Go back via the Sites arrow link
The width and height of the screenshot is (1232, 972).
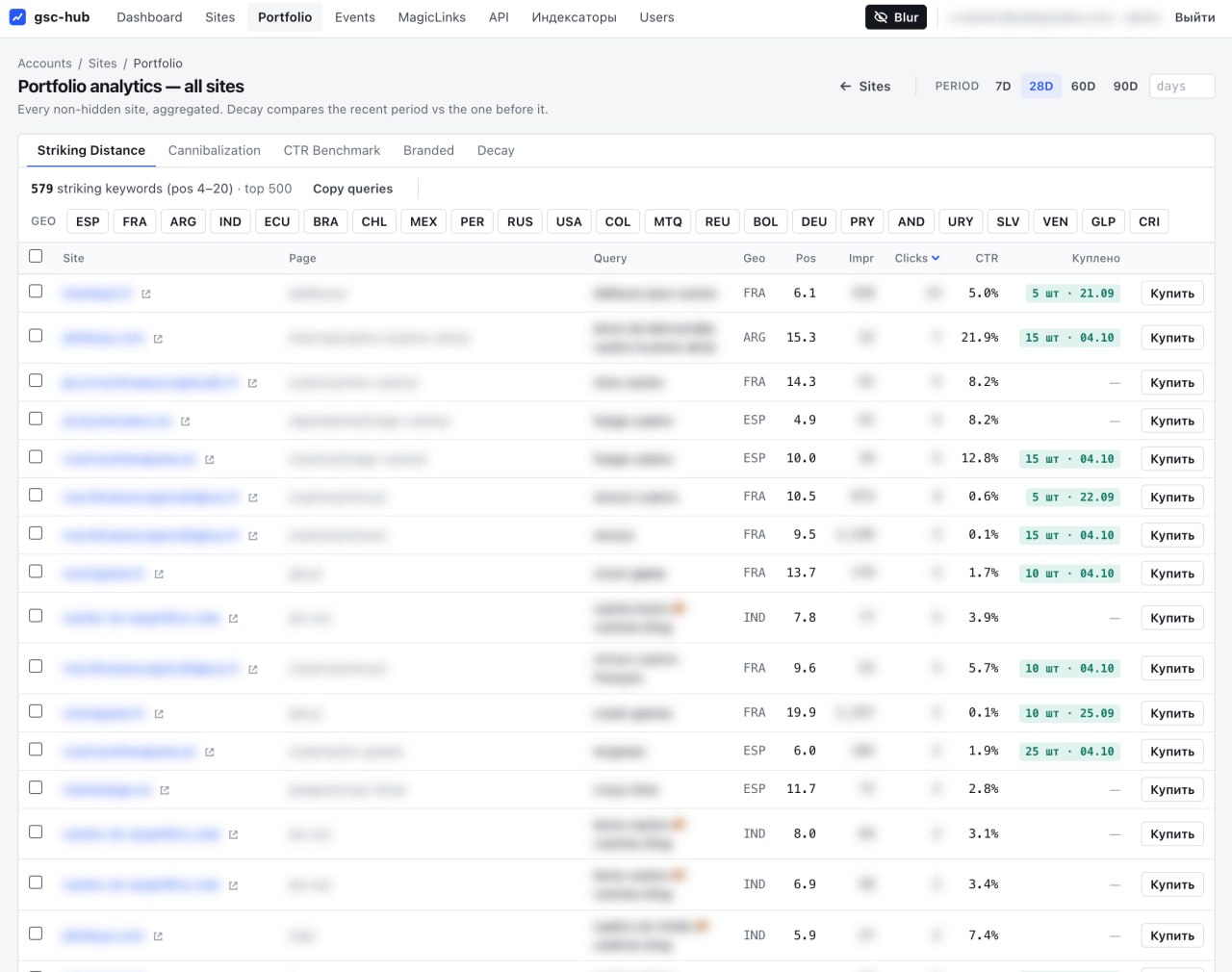(x=865, y=87)
